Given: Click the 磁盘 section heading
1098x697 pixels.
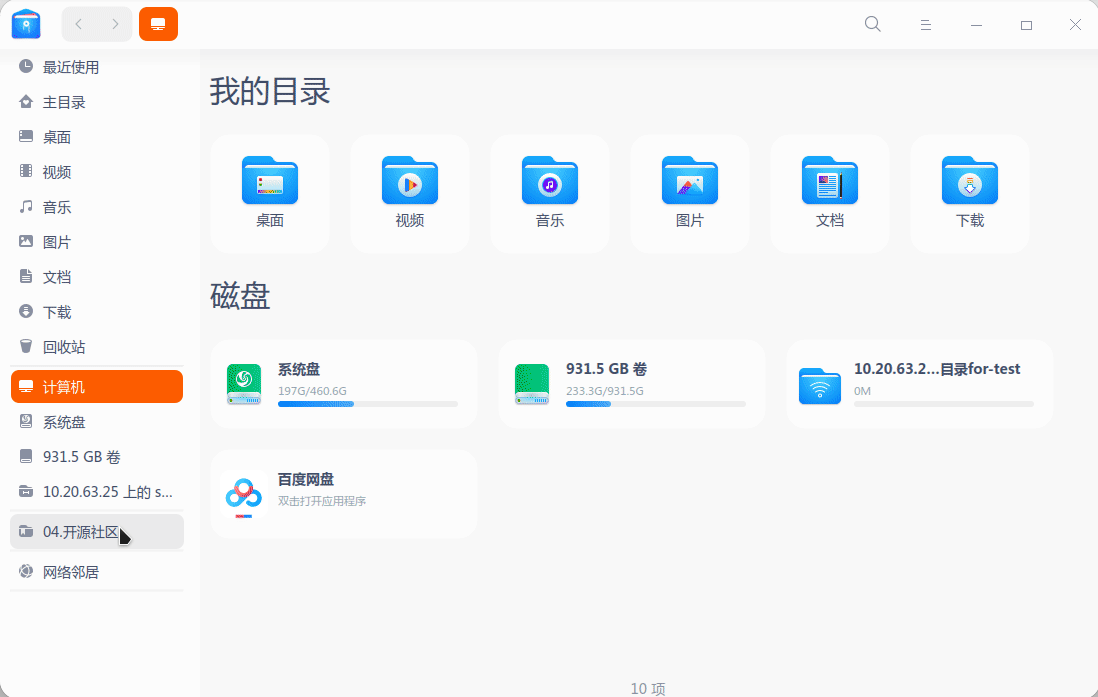Looking at the screenshot, I should click(x=240, y=296).
